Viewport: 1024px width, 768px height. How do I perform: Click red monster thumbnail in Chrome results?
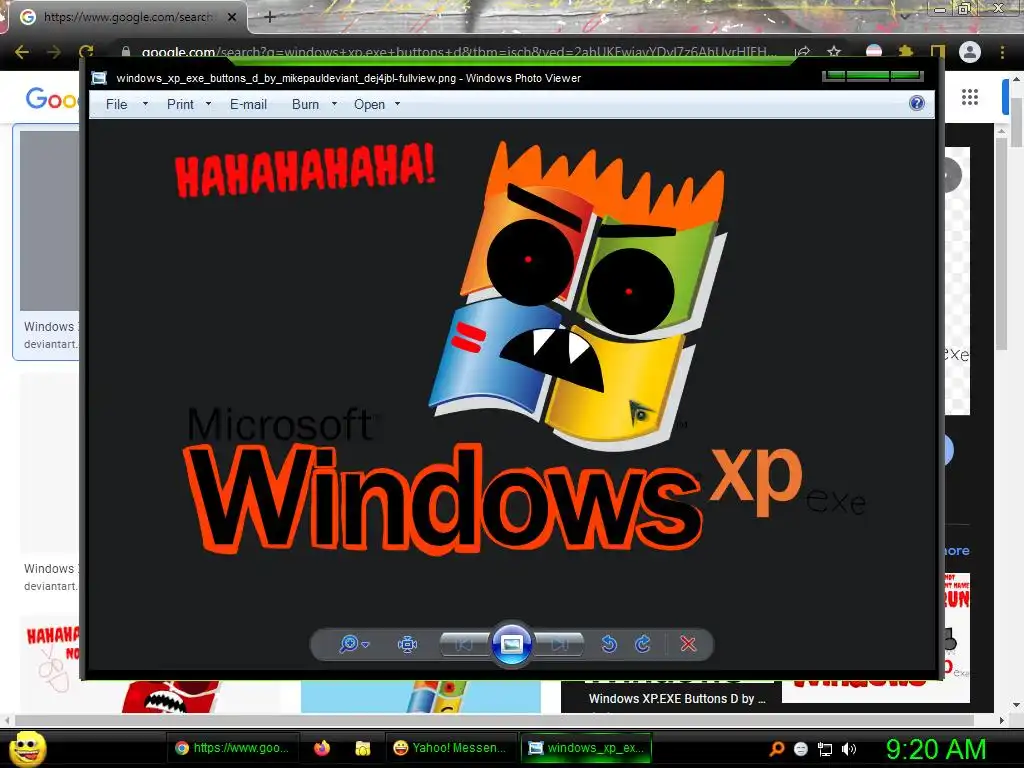click(170, 697)
